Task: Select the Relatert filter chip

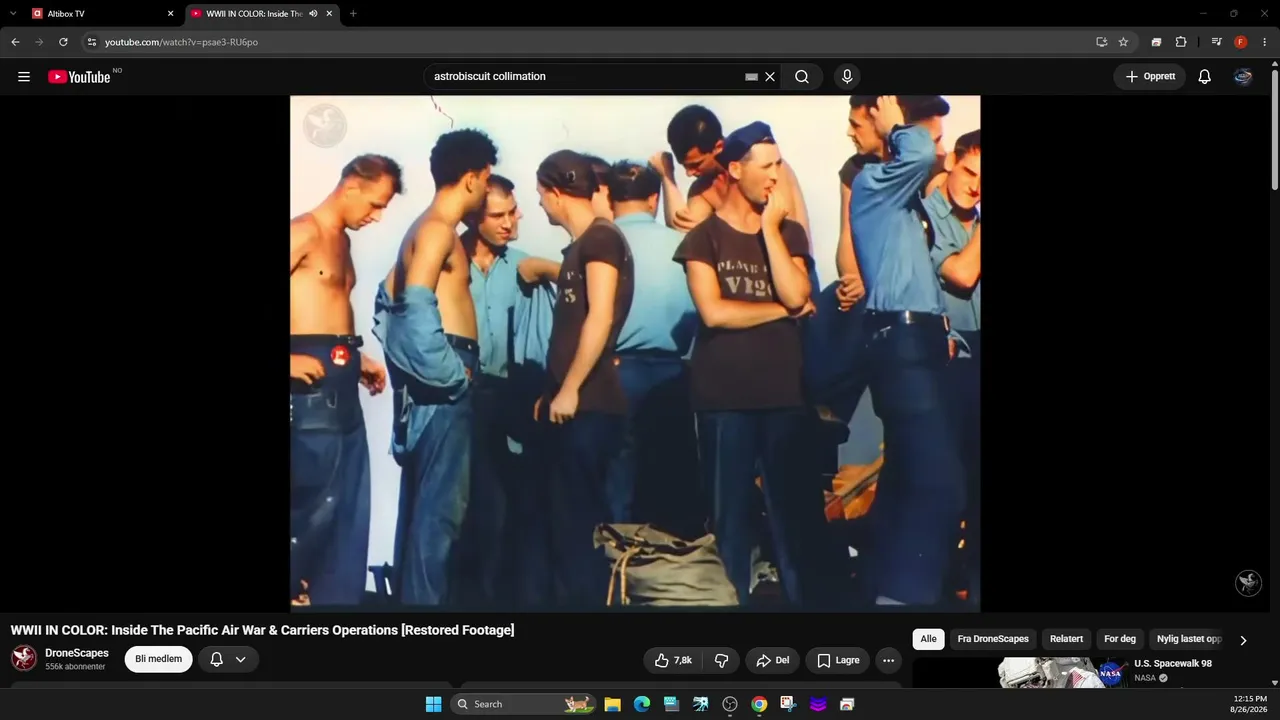Action: point(1066,639)
